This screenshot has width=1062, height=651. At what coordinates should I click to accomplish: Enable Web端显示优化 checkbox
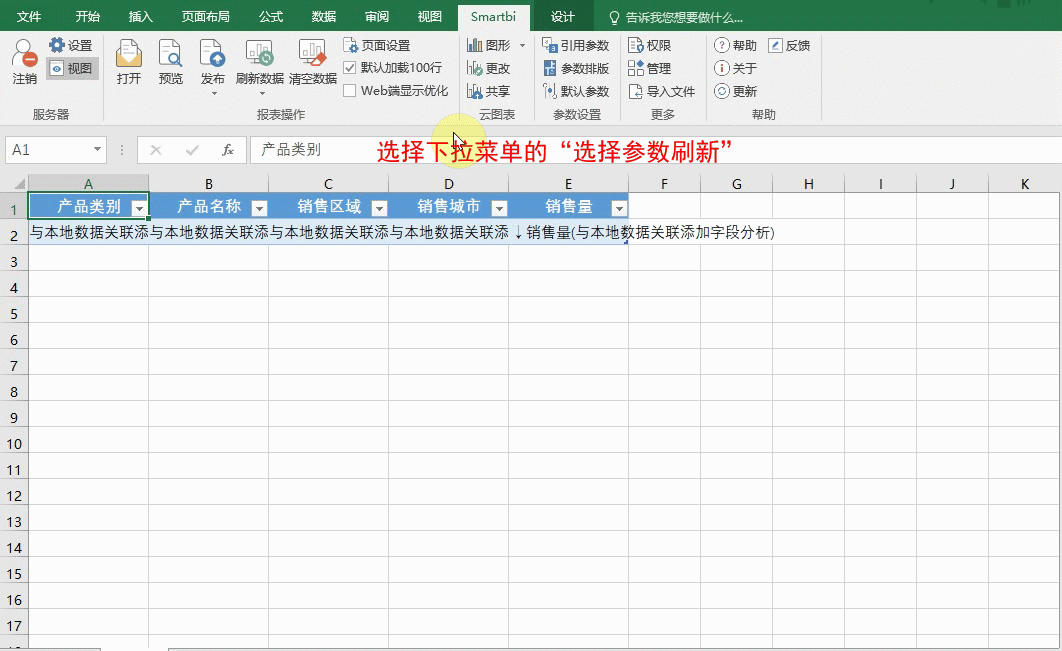click(x=349, y=91)
